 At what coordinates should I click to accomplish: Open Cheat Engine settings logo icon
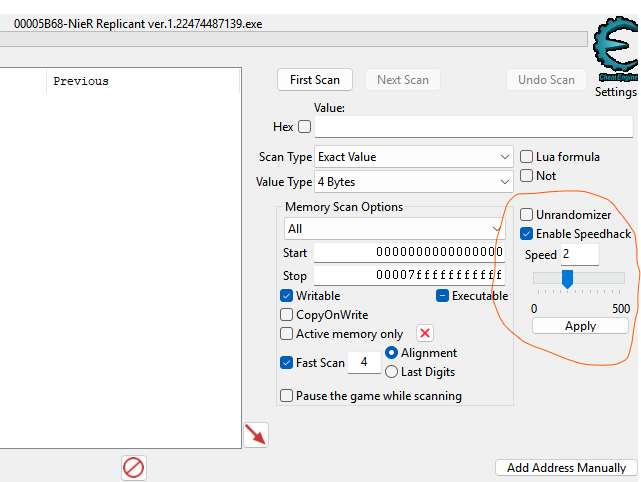616,49
